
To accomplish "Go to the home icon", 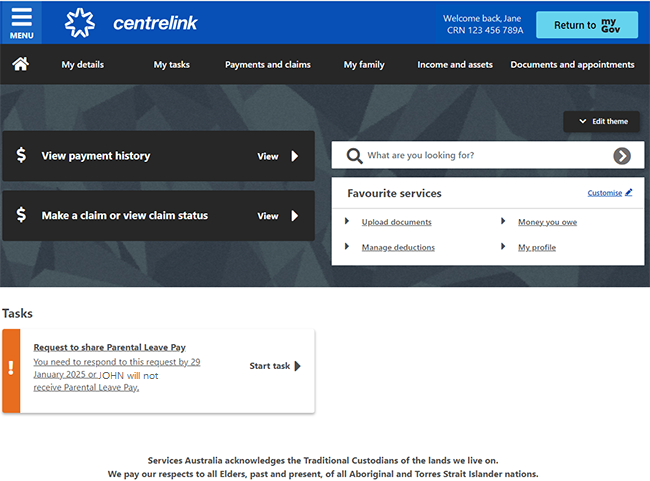I will pyautogui.click(x=20, y=64).
